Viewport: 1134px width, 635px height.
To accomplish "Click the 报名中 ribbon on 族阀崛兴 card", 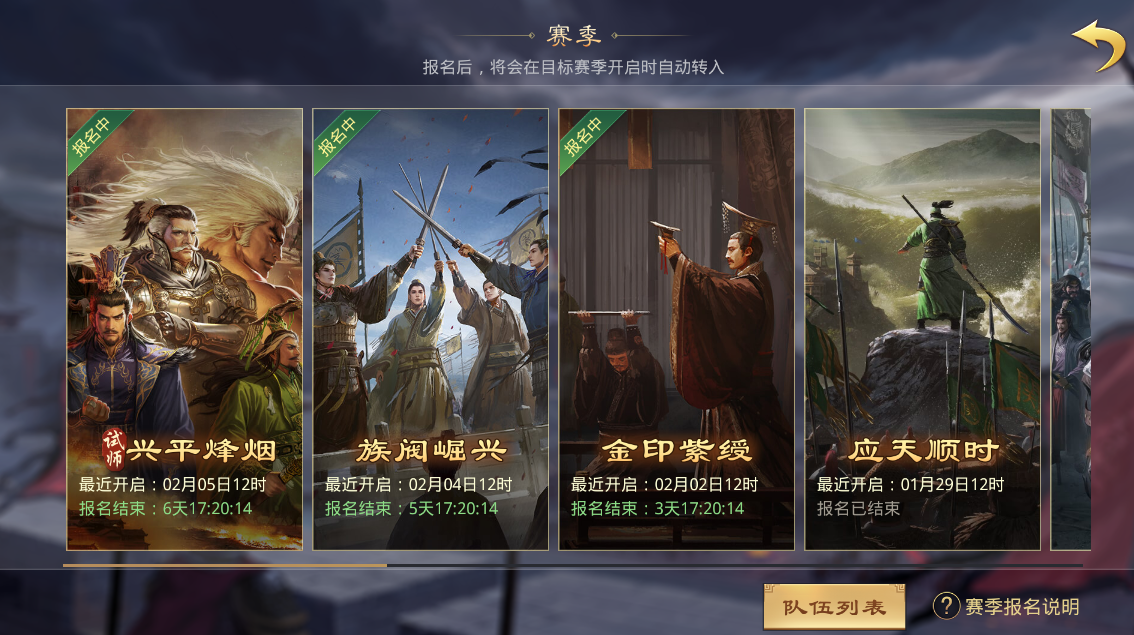I will [339, 135].
